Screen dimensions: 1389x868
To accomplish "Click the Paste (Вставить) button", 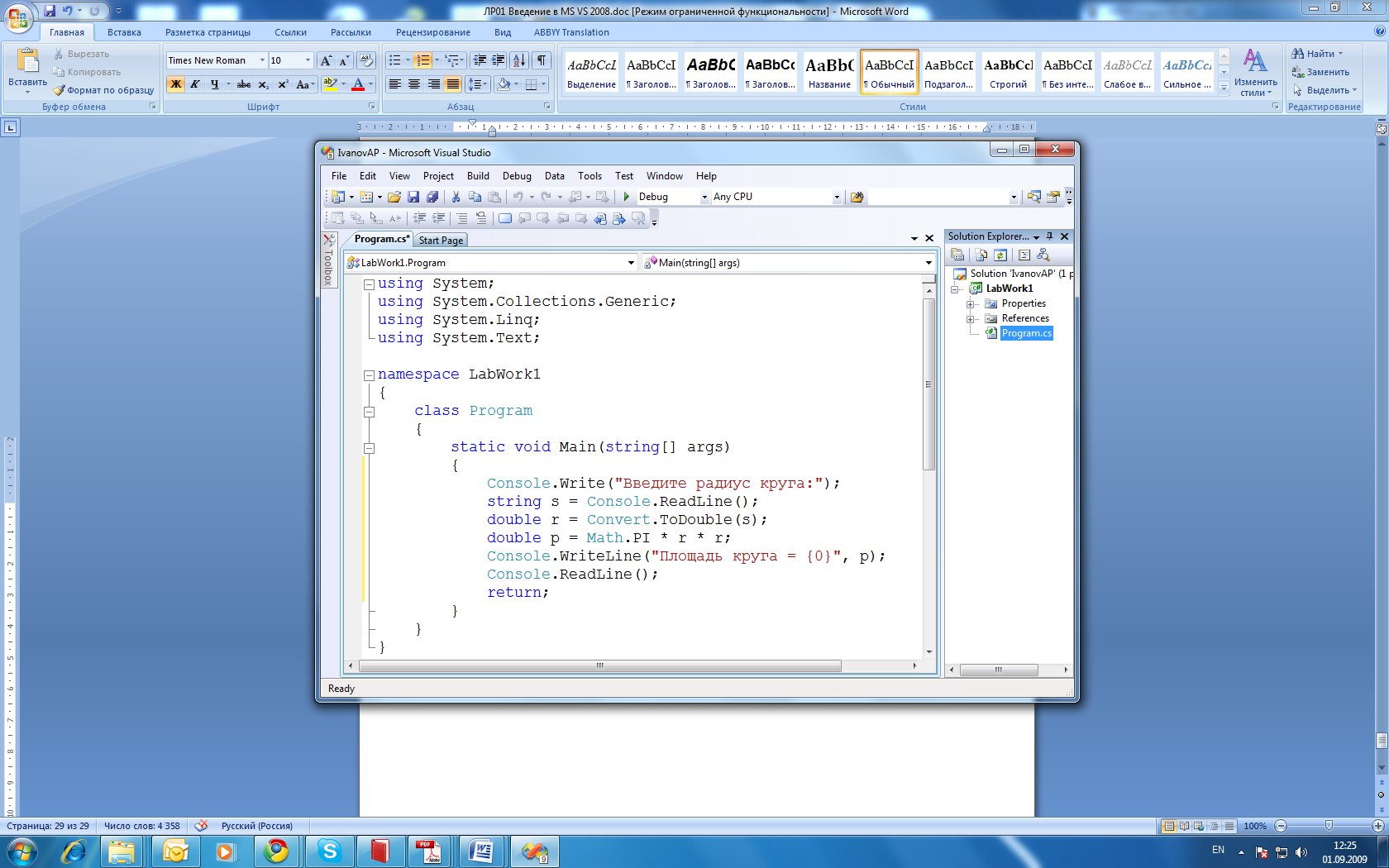I will tap(28, 71).
